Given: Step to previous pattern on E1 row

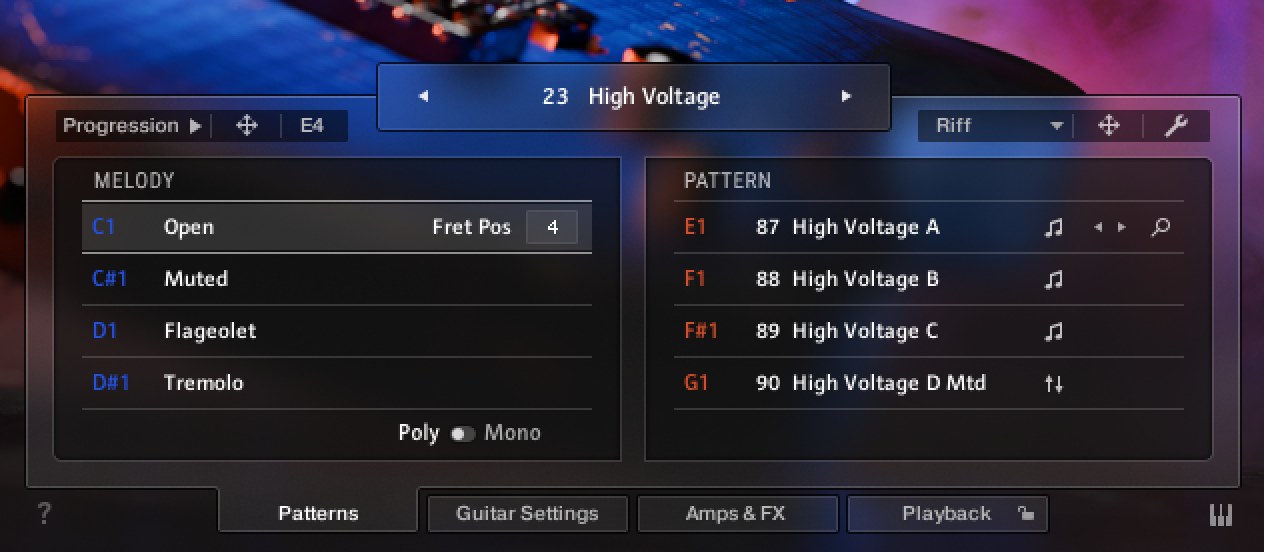Looking at the screenshot, I should click(x=1098, y=228).
